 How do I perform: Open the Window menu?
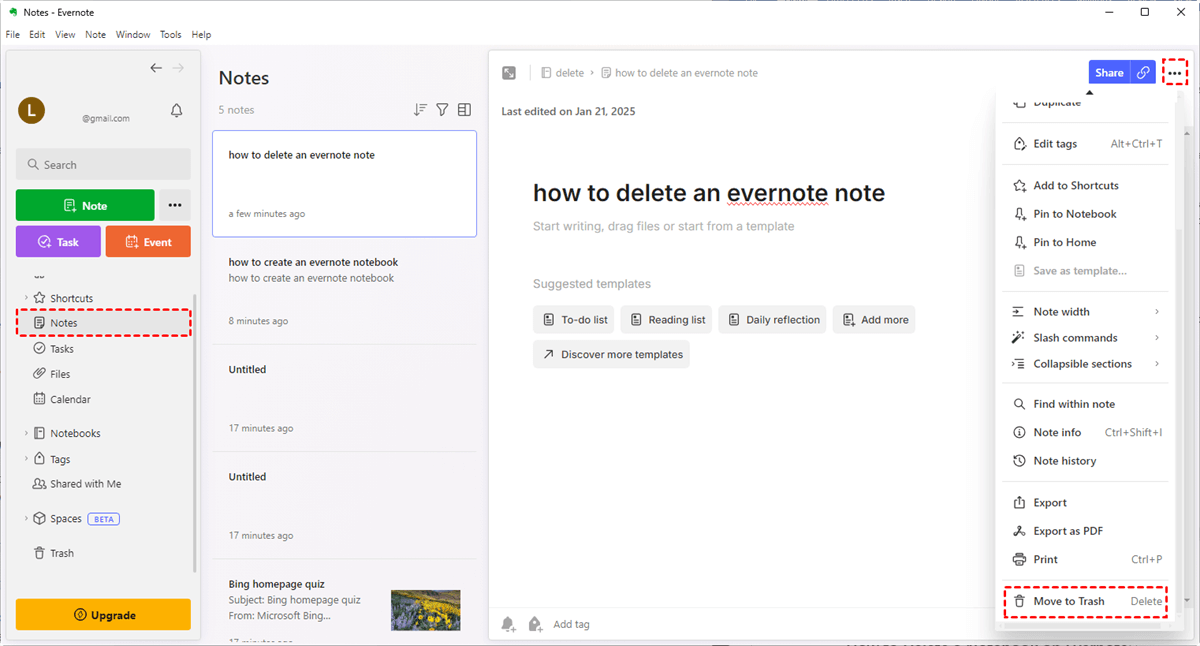pyautogui.click(x=133, y=34)
